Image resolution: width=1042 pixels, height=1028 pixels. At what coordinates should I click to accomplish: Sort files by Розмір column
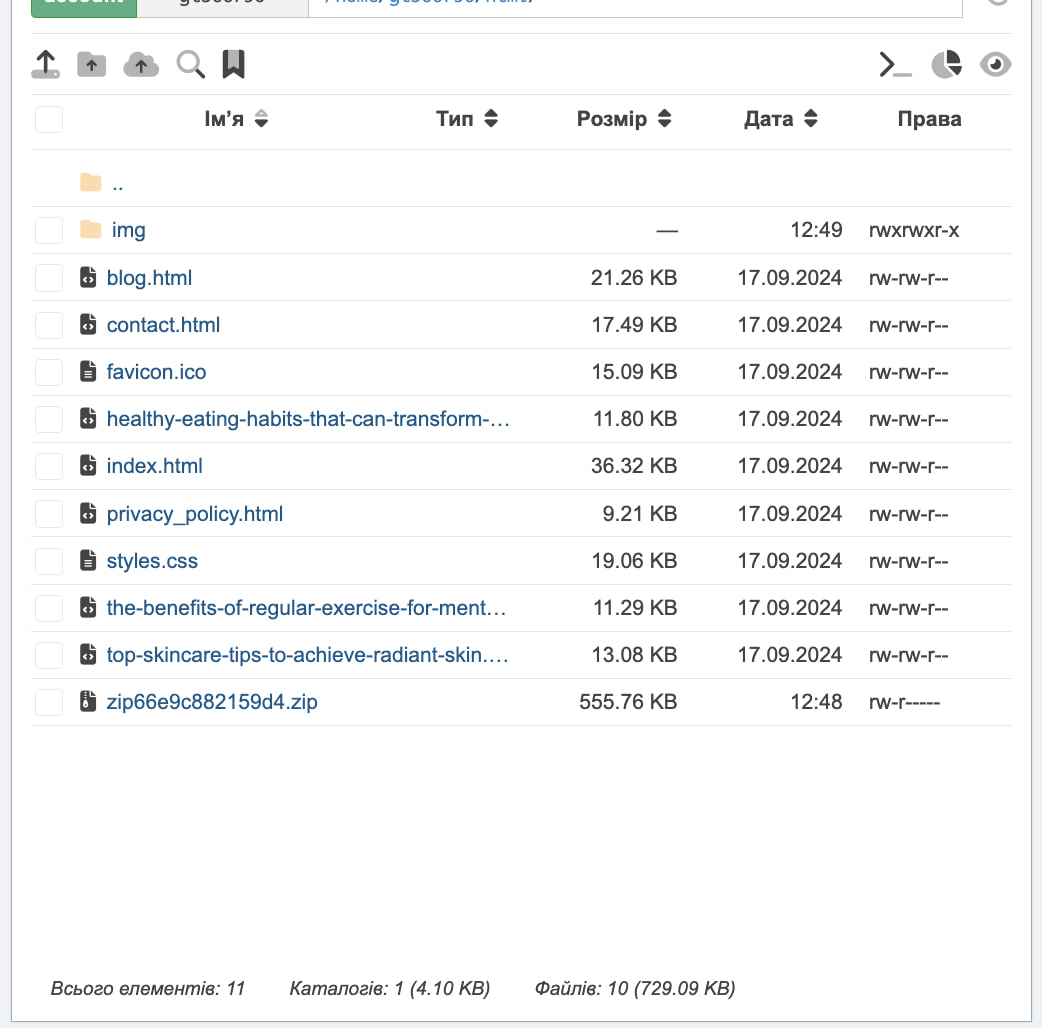(623, 119)
